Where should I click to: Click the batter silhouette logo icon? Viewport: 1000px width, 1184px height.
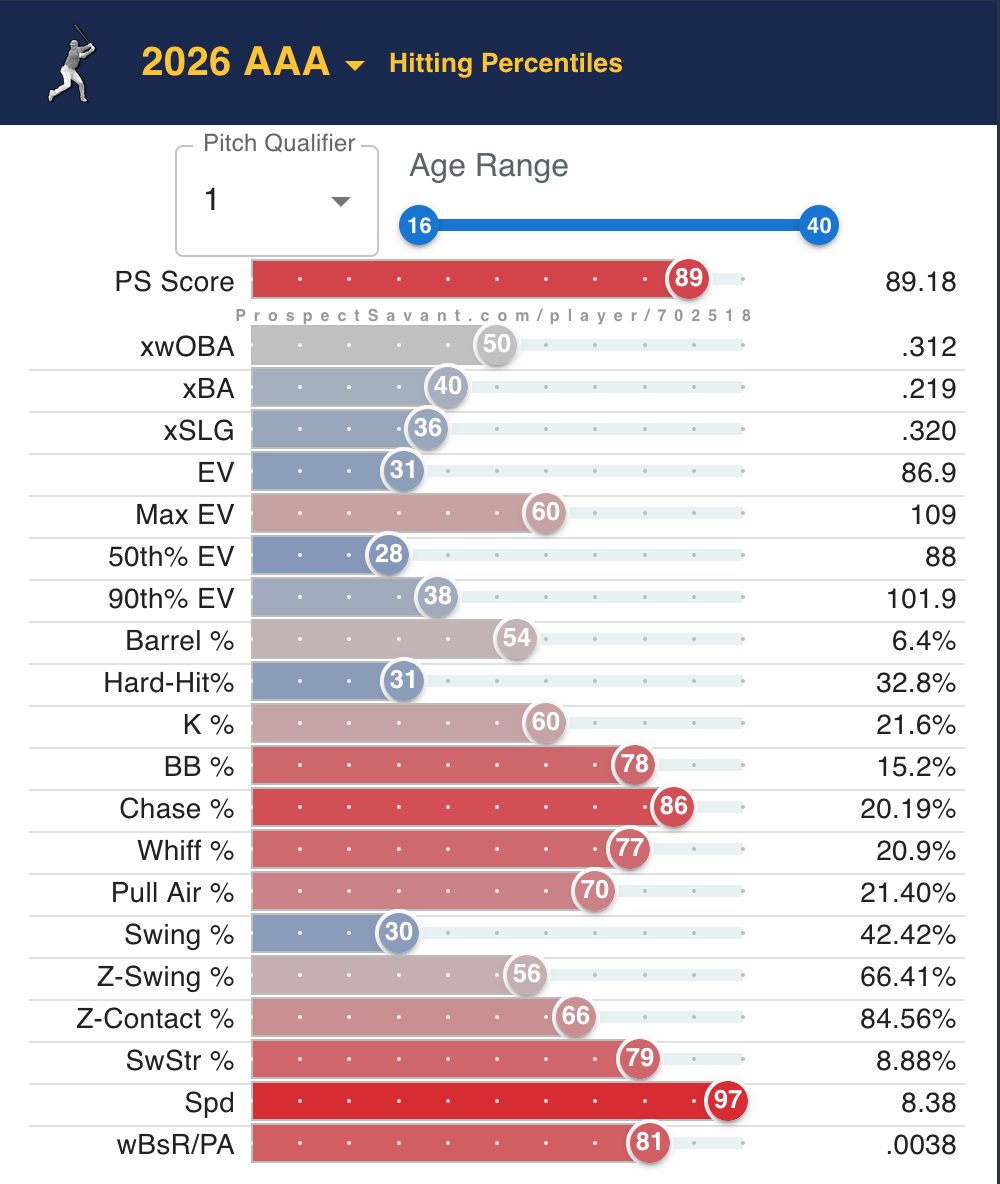[x=73, y=64]
